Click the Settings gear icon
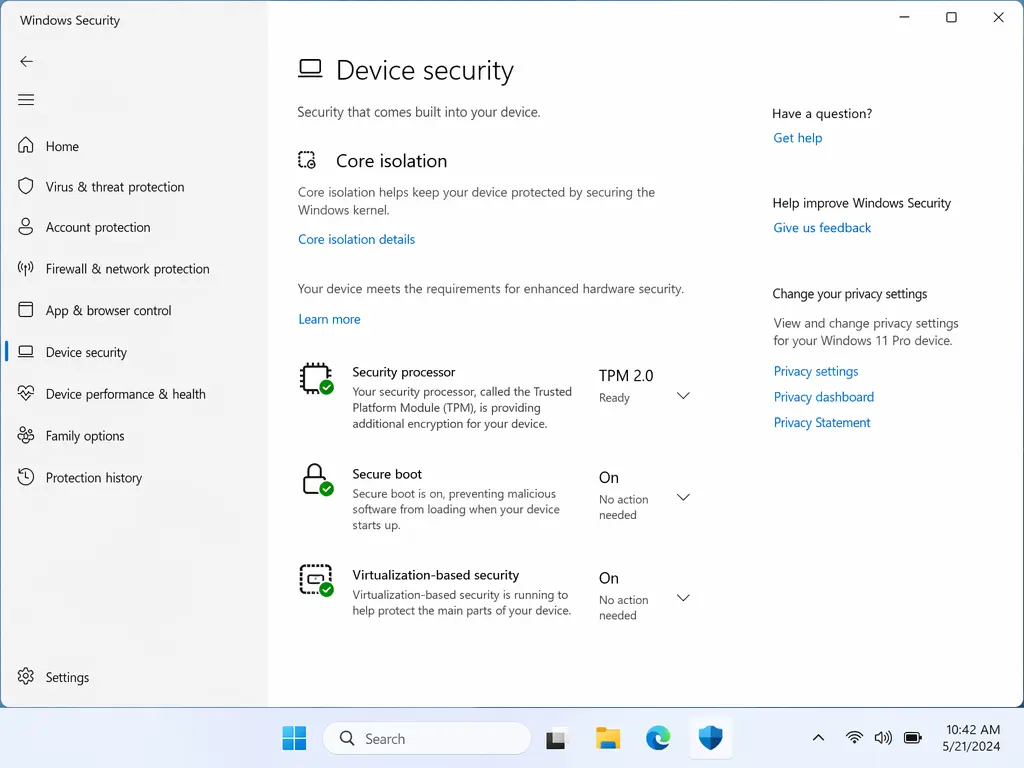The width and height of the screenshot is (1024, 768). 25,677
